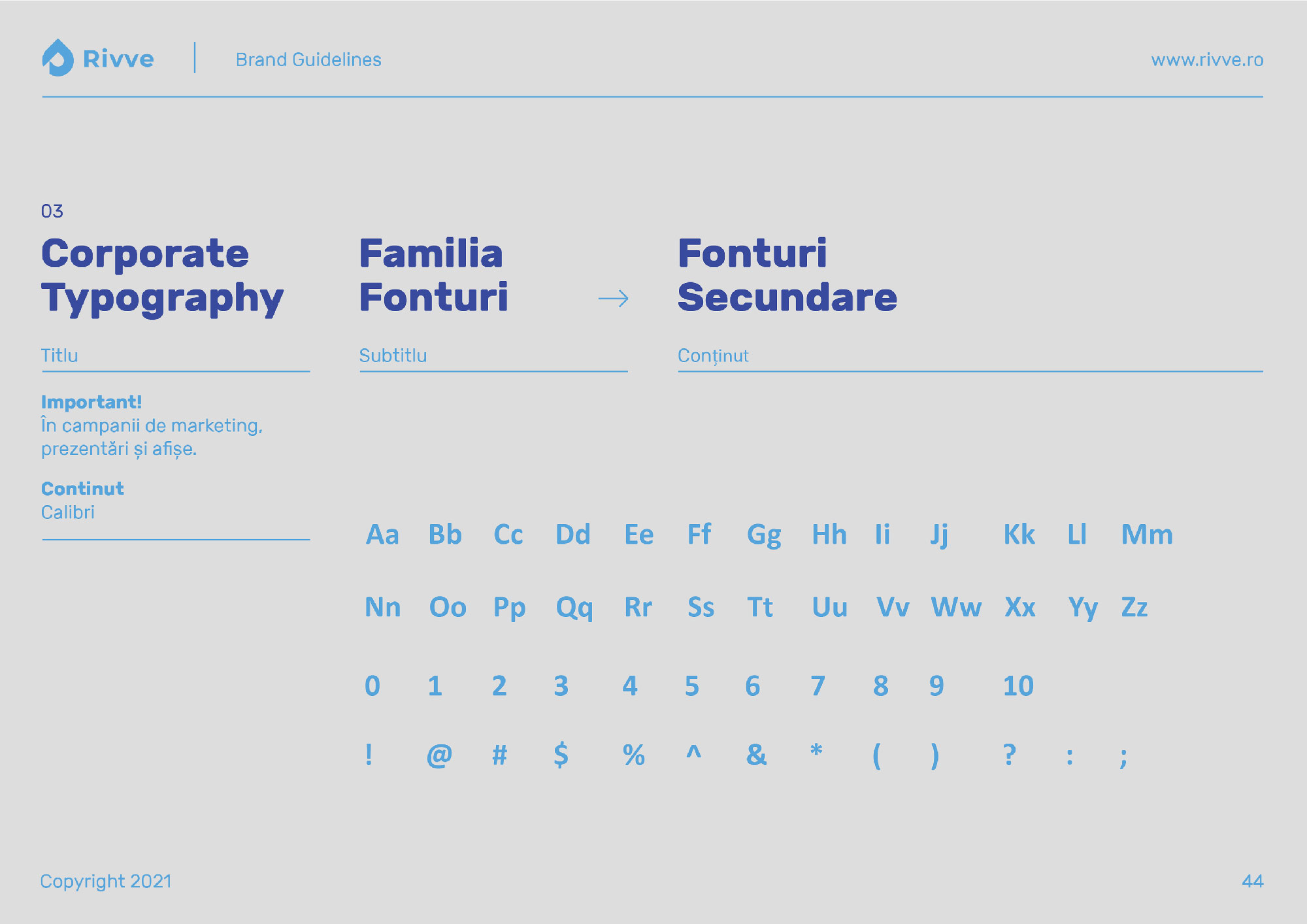Click the Brand Guidelines header text
The image size is (1307, 924).
[308, 59]
